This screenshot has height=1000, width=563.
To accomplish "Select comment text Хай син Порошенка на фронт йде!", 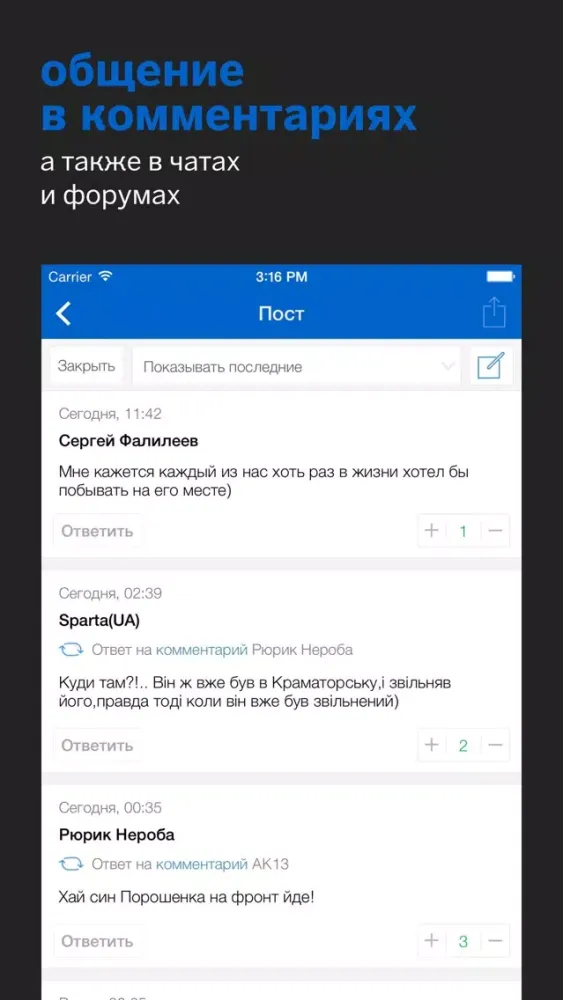I will [186, 897].
